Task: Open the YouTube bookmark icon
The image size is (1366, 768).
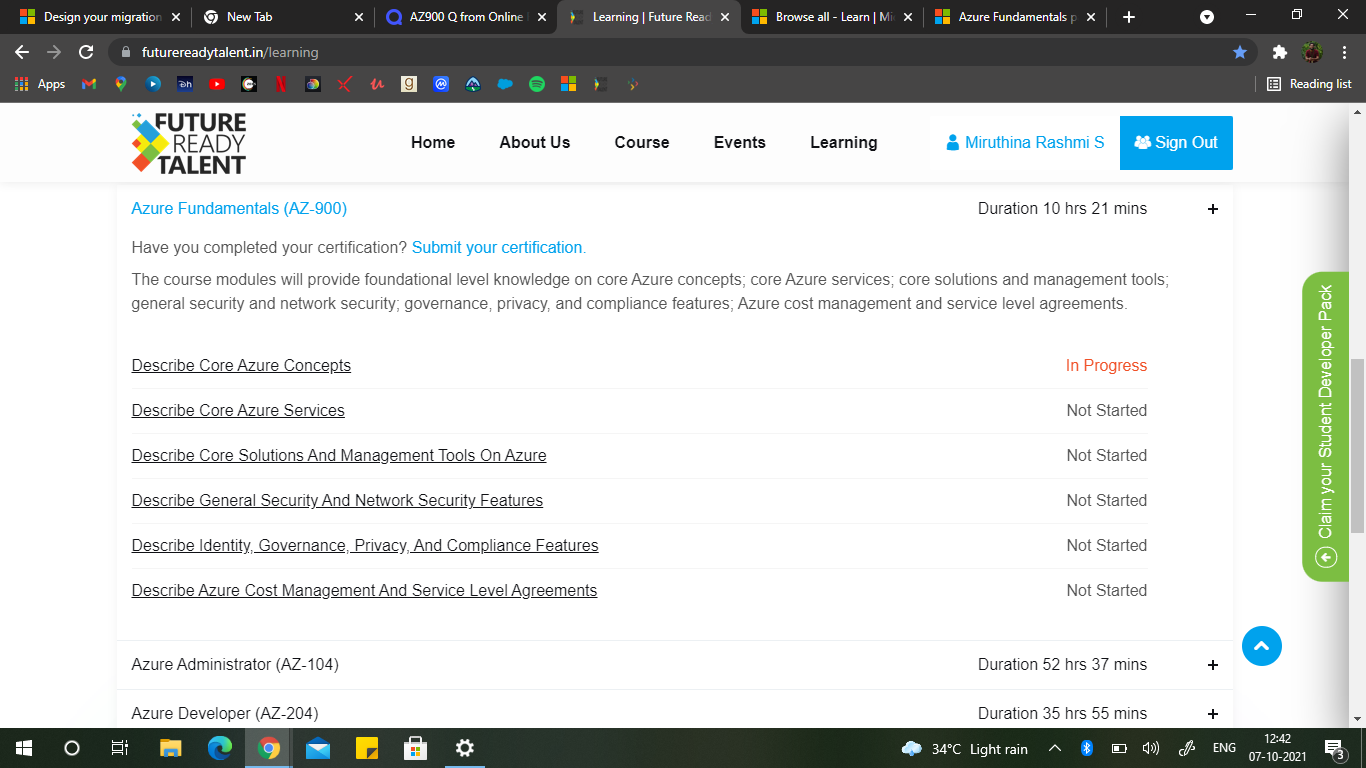Action: click(x=217, y=84)
